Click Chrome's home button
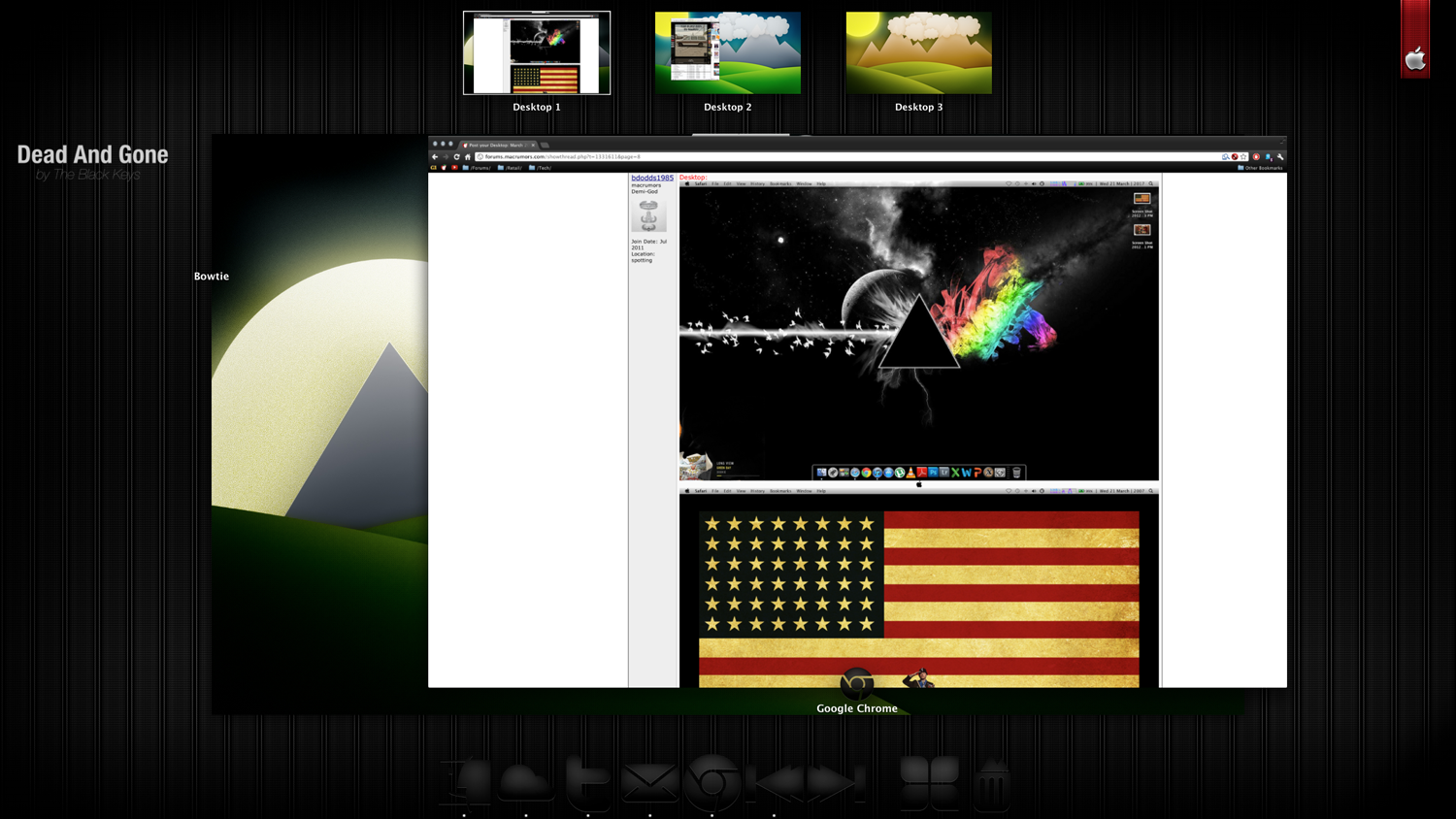Screen dimensions: 1456x819 [467, 156]
